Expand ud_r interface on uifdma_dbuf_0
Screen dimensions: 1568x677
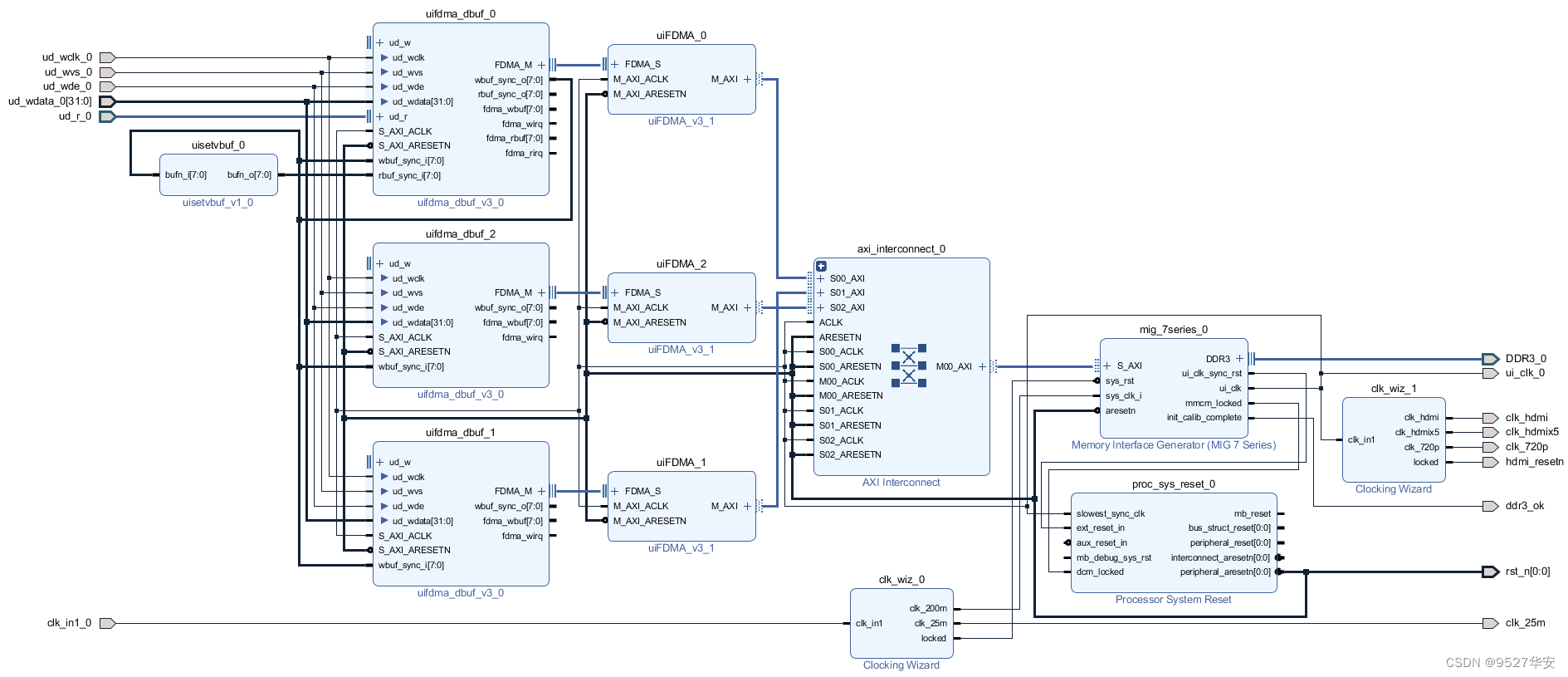[x=380, y=116]
